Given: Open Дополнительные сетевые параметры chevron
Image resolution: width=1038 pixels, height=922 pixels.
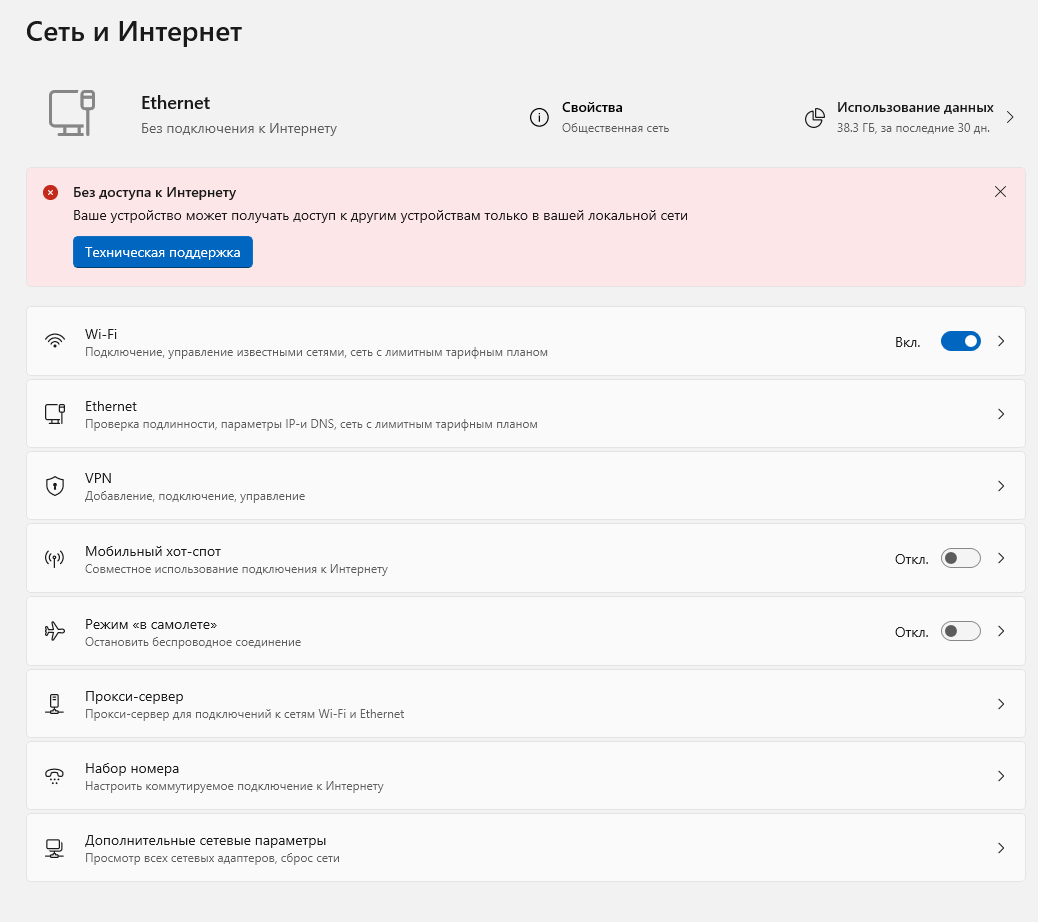Looking at the screenshot, I should click(1001, 848).
